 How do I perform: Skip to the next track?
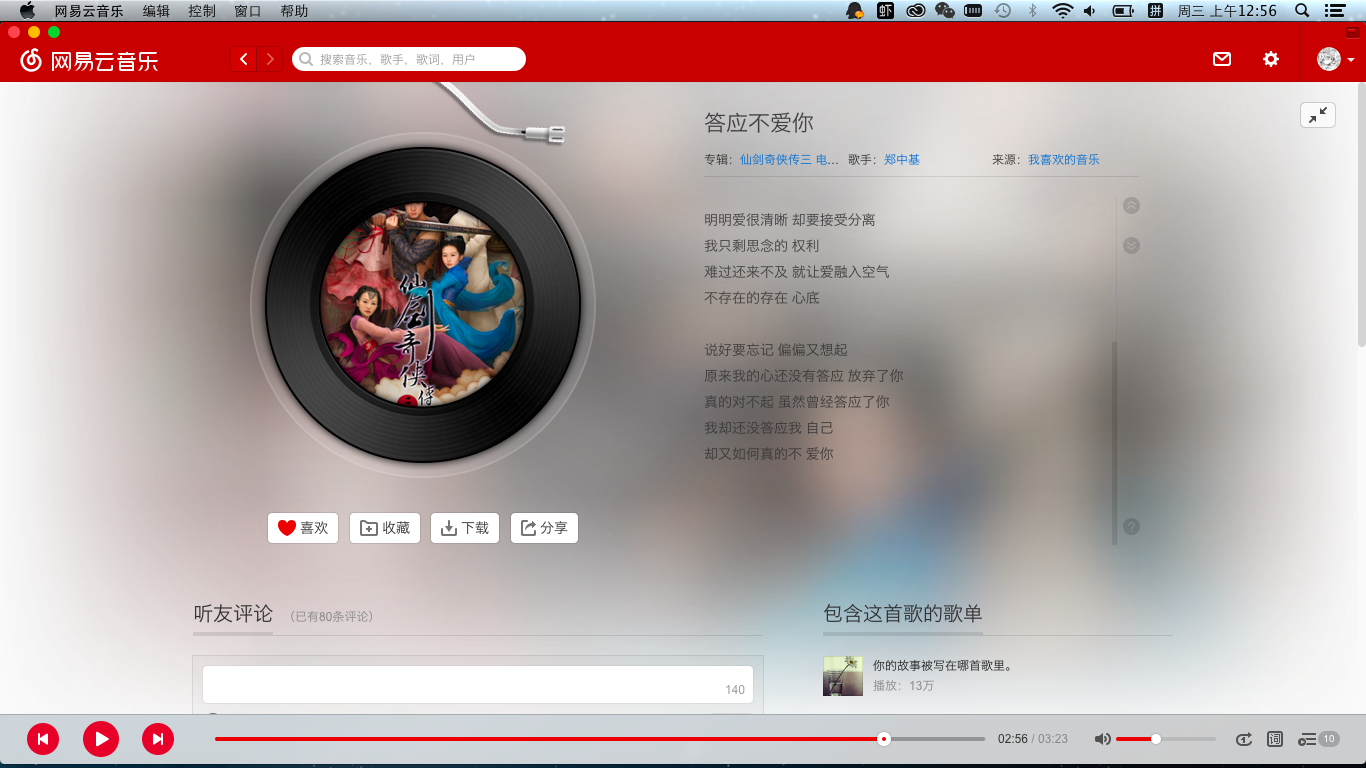click(158, 739)
